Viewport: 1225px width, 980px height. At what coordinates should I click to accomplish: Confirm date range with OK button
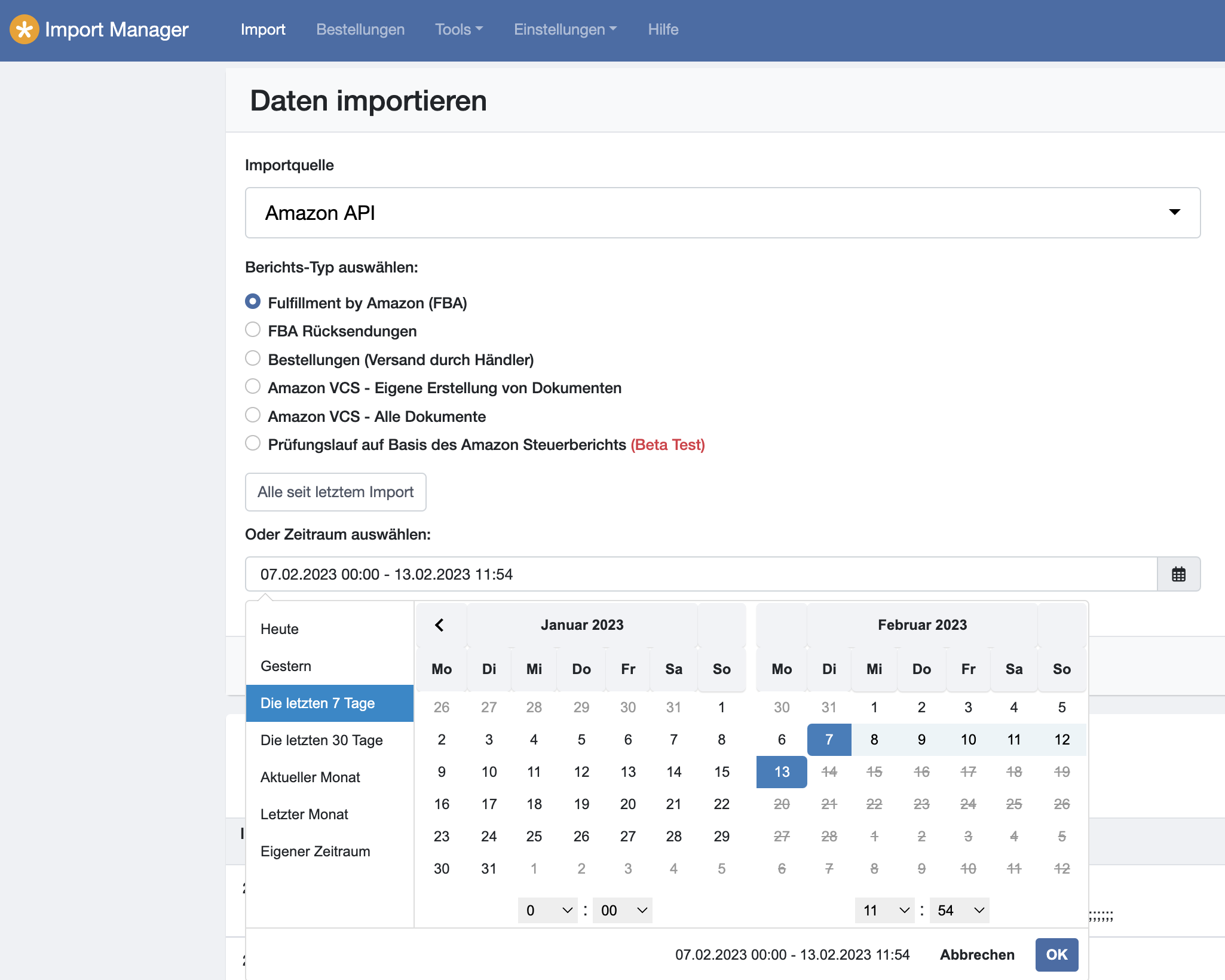click(1056, 954)
